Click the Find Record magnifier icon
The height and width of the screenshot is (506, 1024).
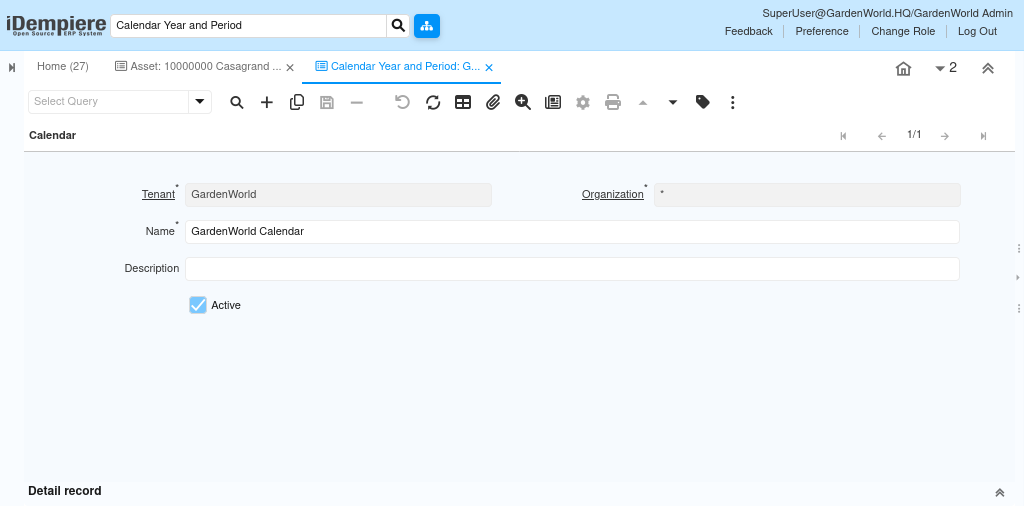point(237,102)
